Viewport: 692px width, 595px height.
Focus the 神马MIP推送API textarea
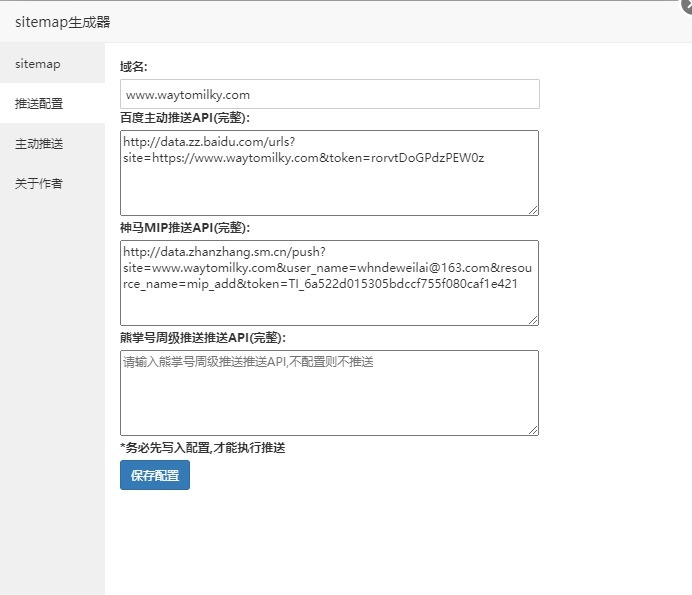tap(329, 283)
